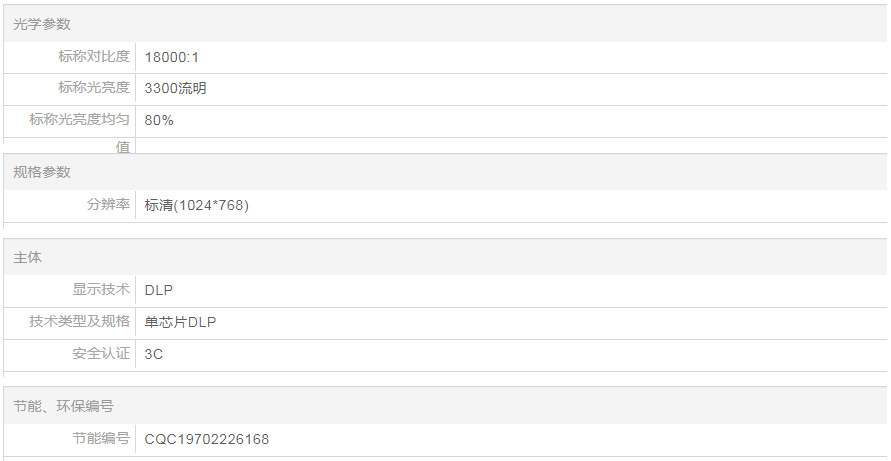Click the 3300流明 brightness value
891x461 pixels.
176,88
